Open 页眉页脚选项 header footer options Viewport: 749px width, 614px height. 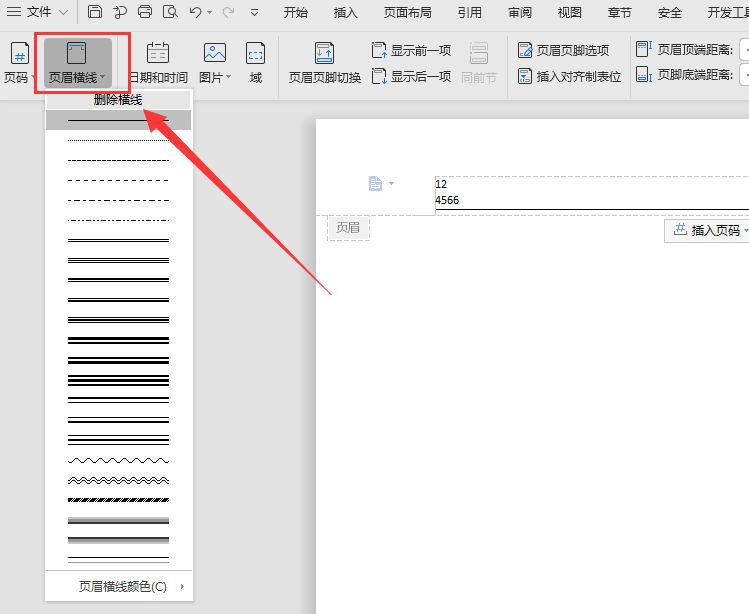pos(564,50)
